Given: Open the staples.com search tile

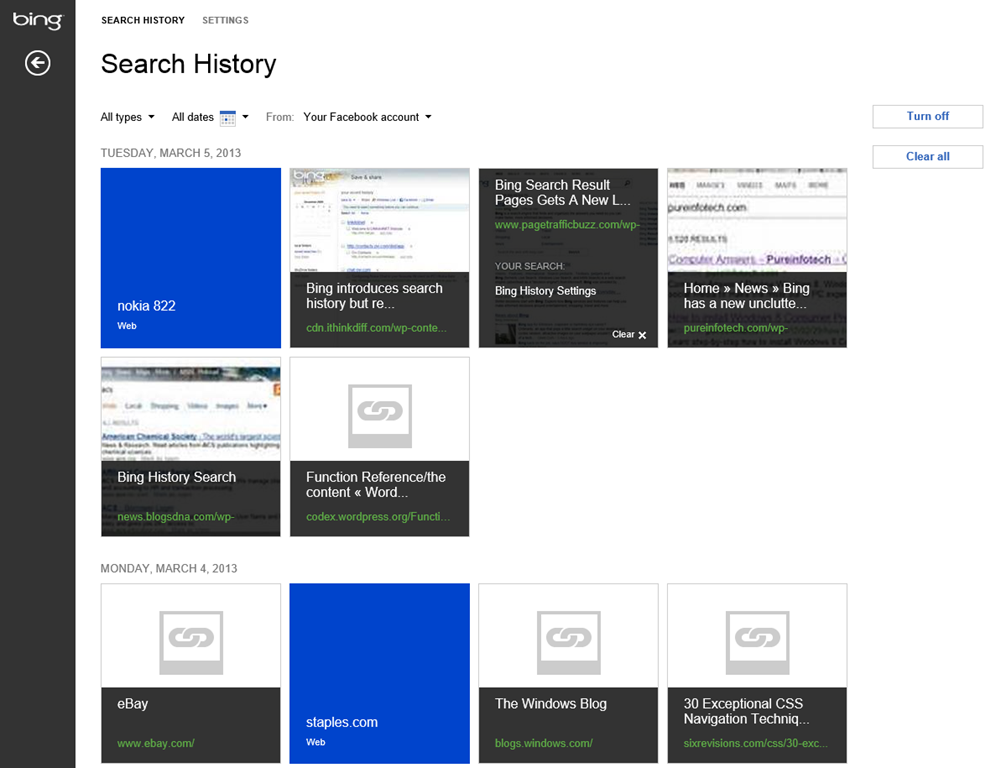Looking at the screenshot, I should coord(380,674).
